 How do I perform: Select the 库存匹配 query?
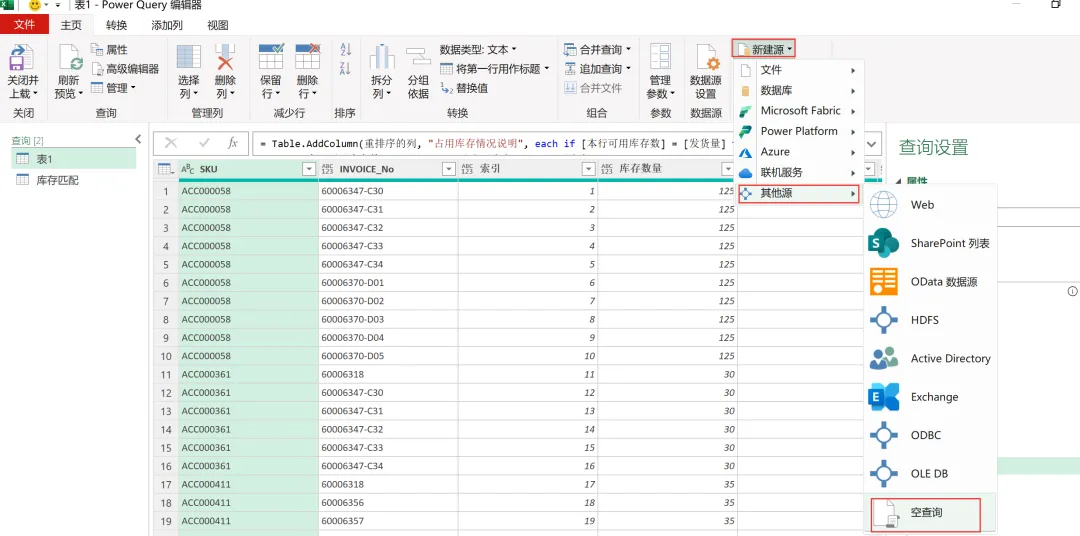(x=74, y=180)
